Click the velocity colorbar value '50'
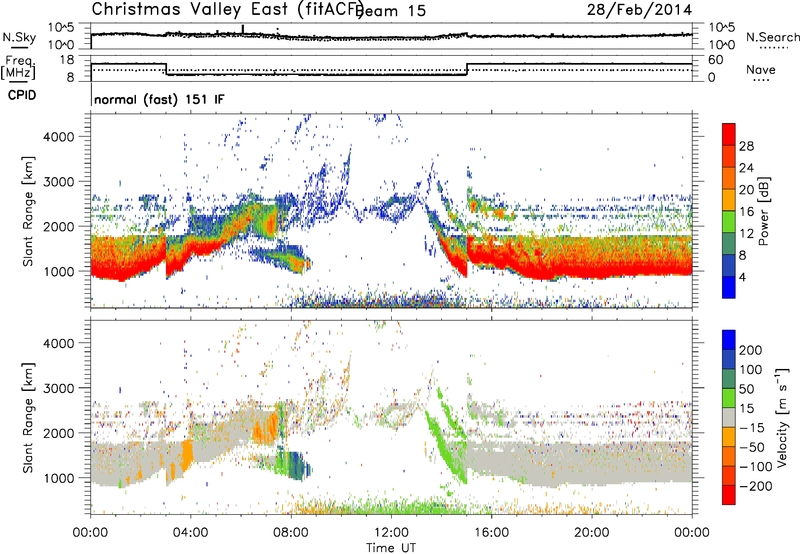Viewport: 800px width, 554px height. (746, 389)
